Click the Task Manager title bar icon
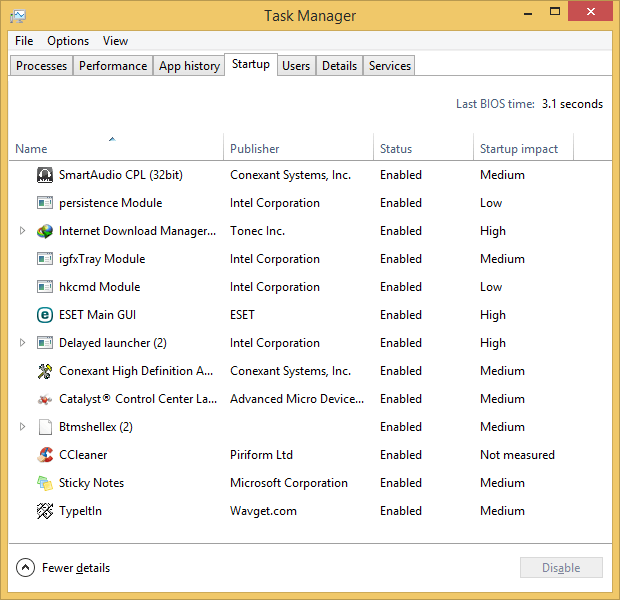620x600 pixels. (x=18, y=16)
